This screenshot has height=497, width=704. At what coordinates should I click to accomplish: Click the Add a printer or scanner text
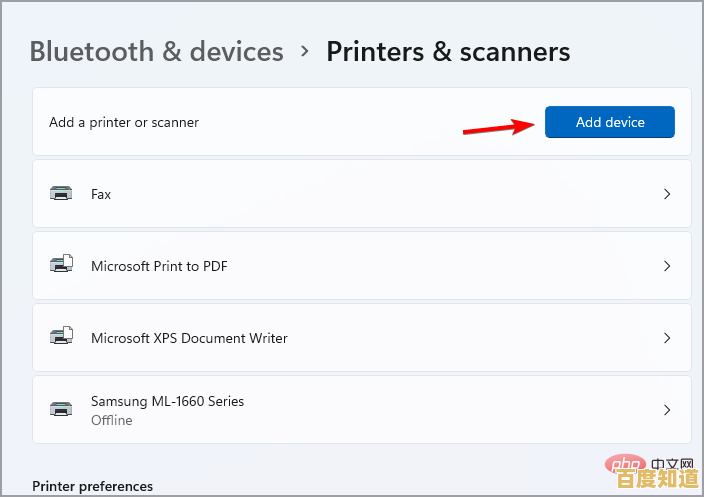(x=124, y=122)
